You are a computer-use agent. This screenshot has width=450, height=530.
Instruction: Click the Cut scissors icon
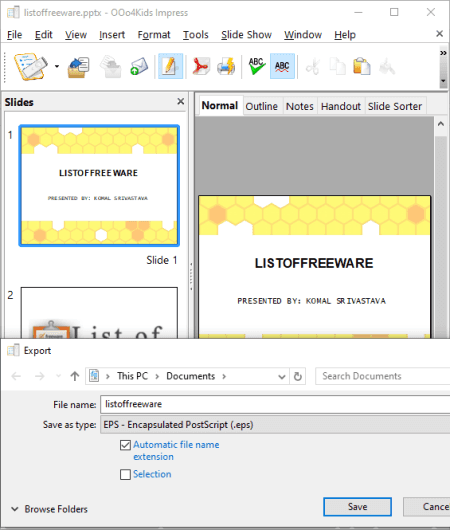click(313, 67)
